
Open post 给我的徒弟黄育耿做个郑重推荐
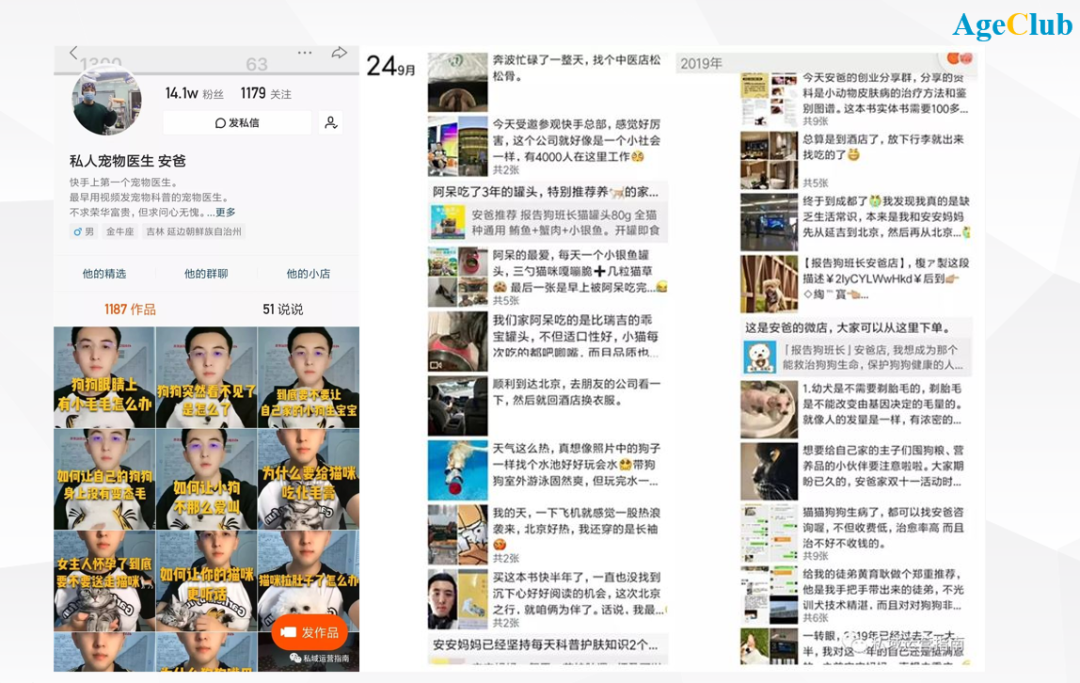855,595
